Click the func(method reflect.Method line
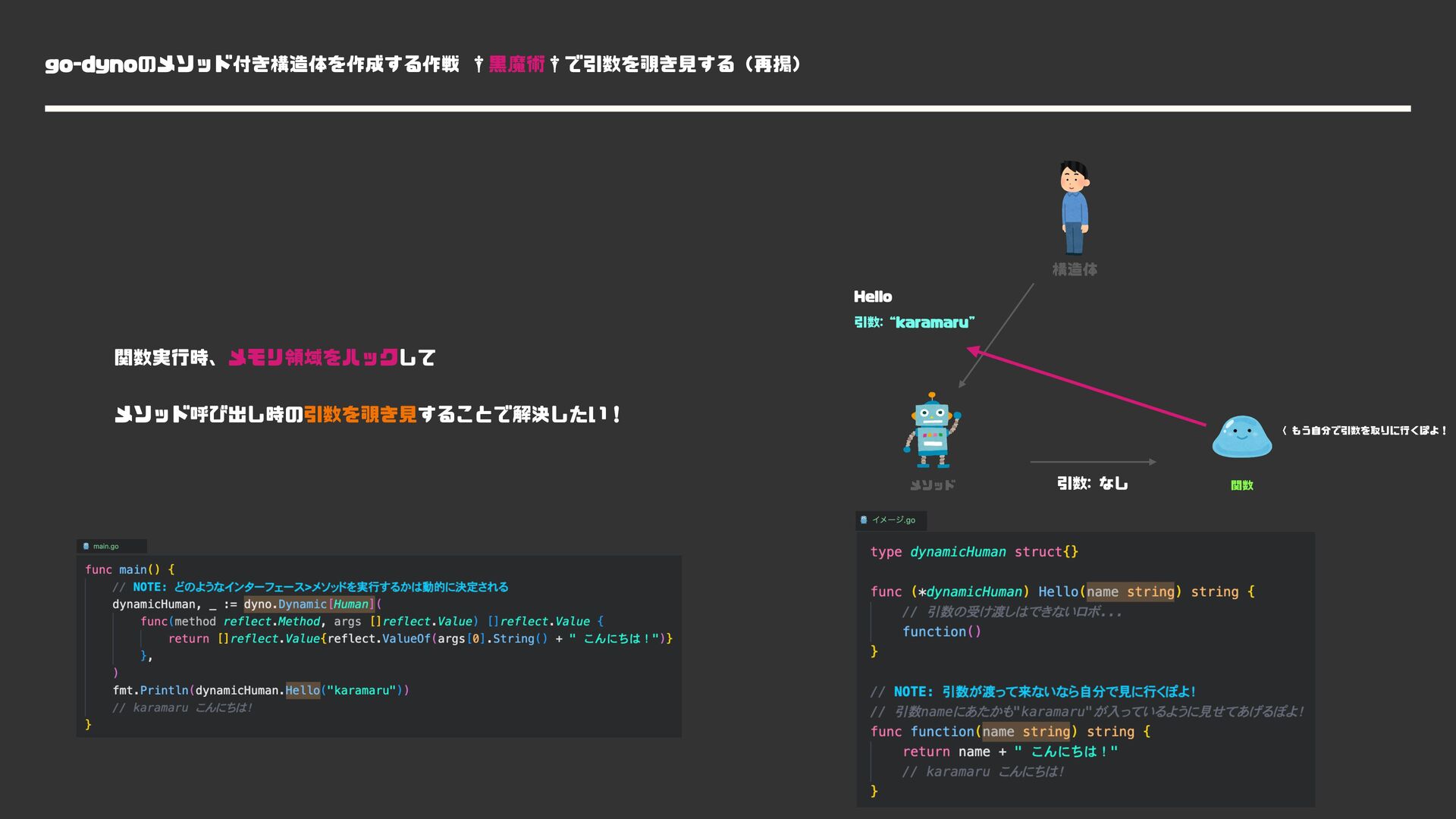Image resolution: width=1456 pixels, height=819 pixels. (x=372, y=621)
